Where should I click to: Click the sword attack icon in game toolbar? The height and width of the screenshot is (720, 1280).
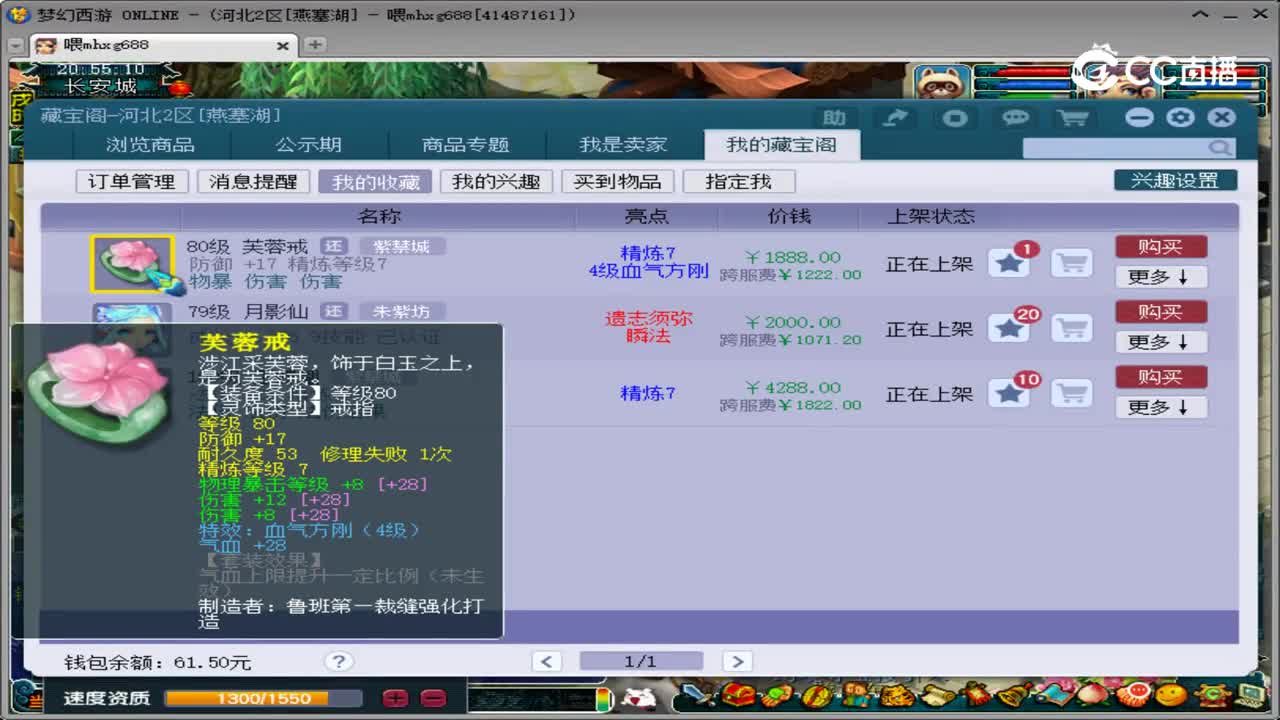pyautogui.click(x=699, y=695)
